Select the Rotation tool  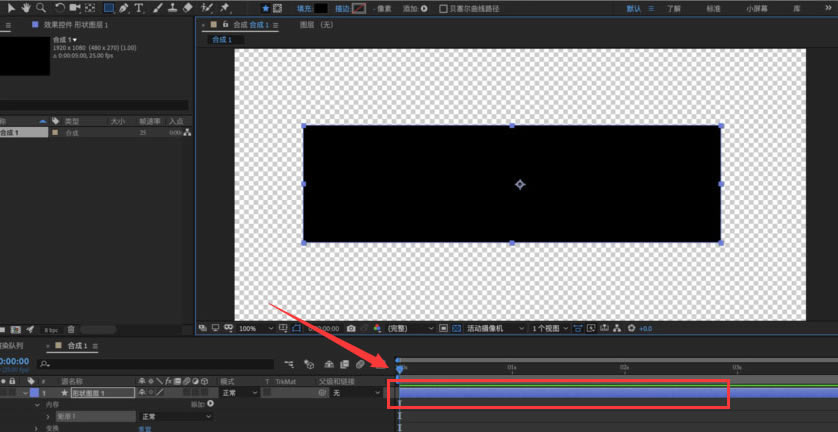60,7
